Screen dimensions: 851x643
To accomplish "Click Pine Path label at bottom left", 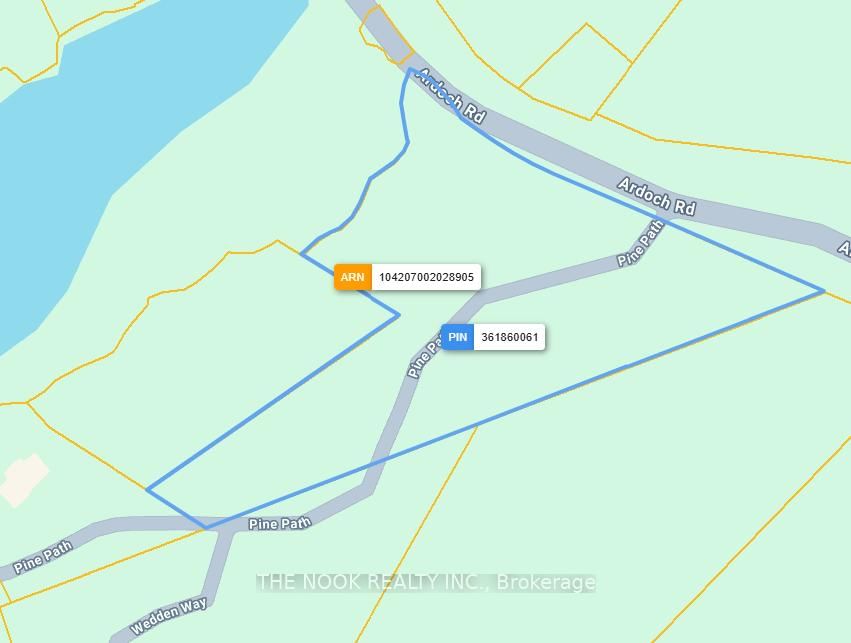I will pos(43,557).
